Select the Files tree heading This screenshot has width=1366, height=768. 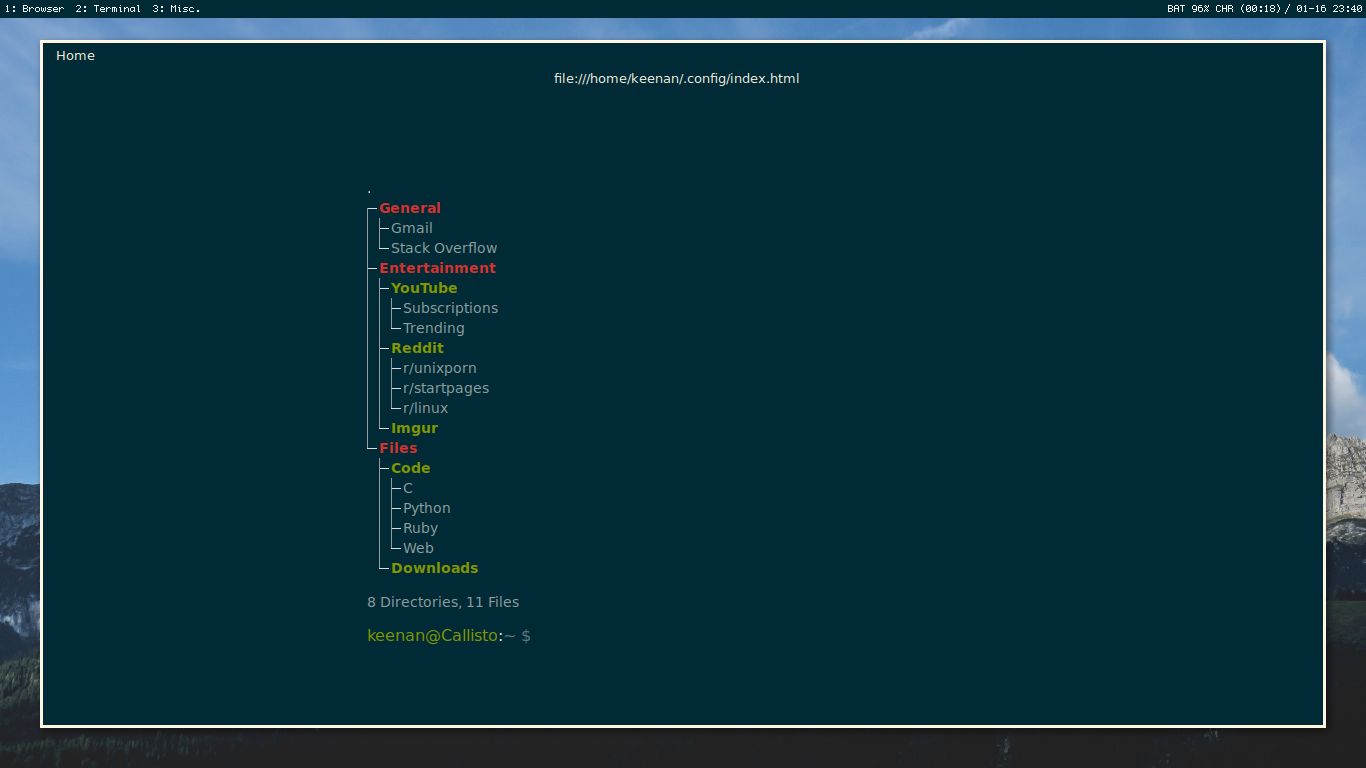(x=398, y=448)
